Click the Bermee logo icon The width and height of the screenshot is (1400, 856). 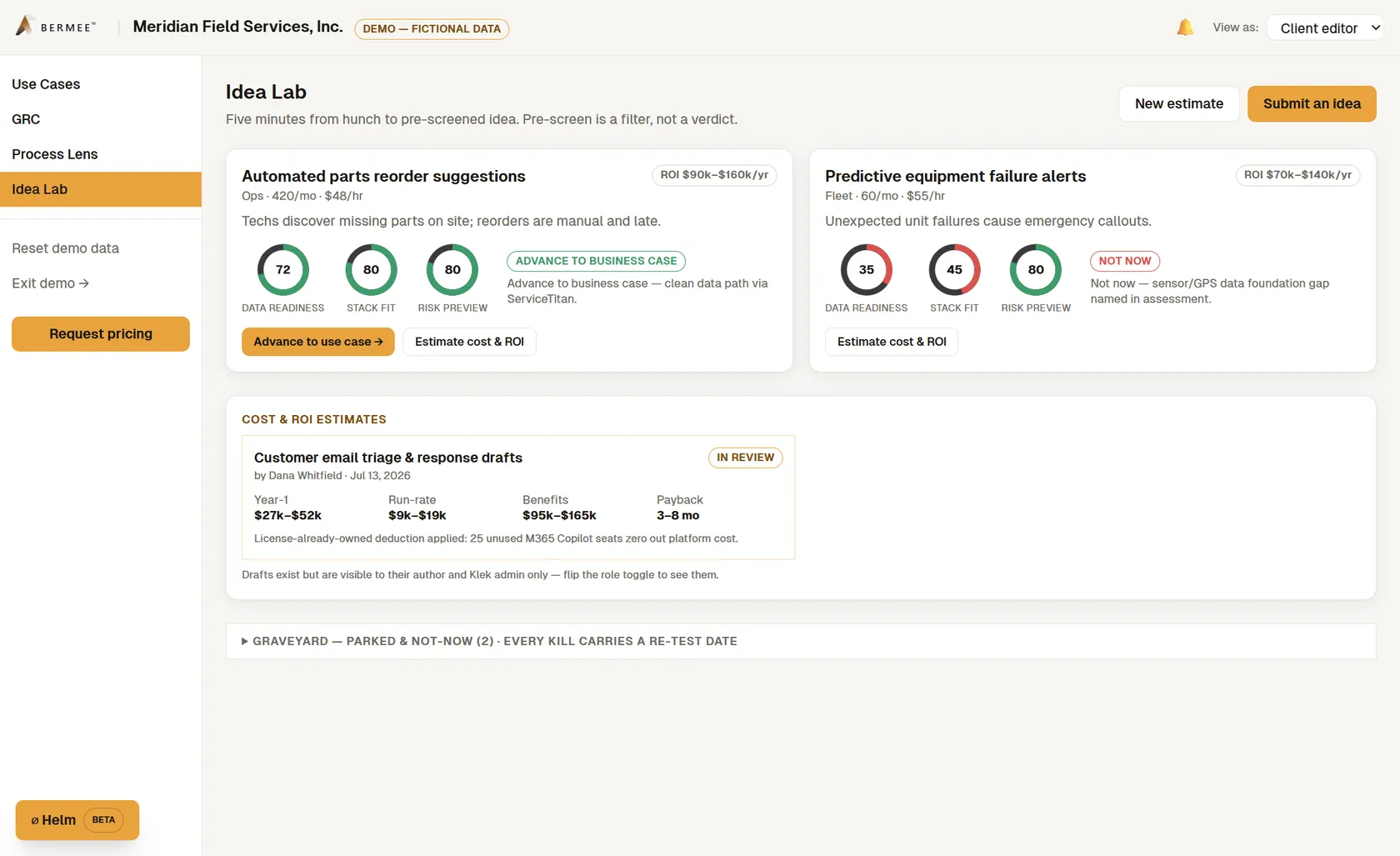click(24, 26)
